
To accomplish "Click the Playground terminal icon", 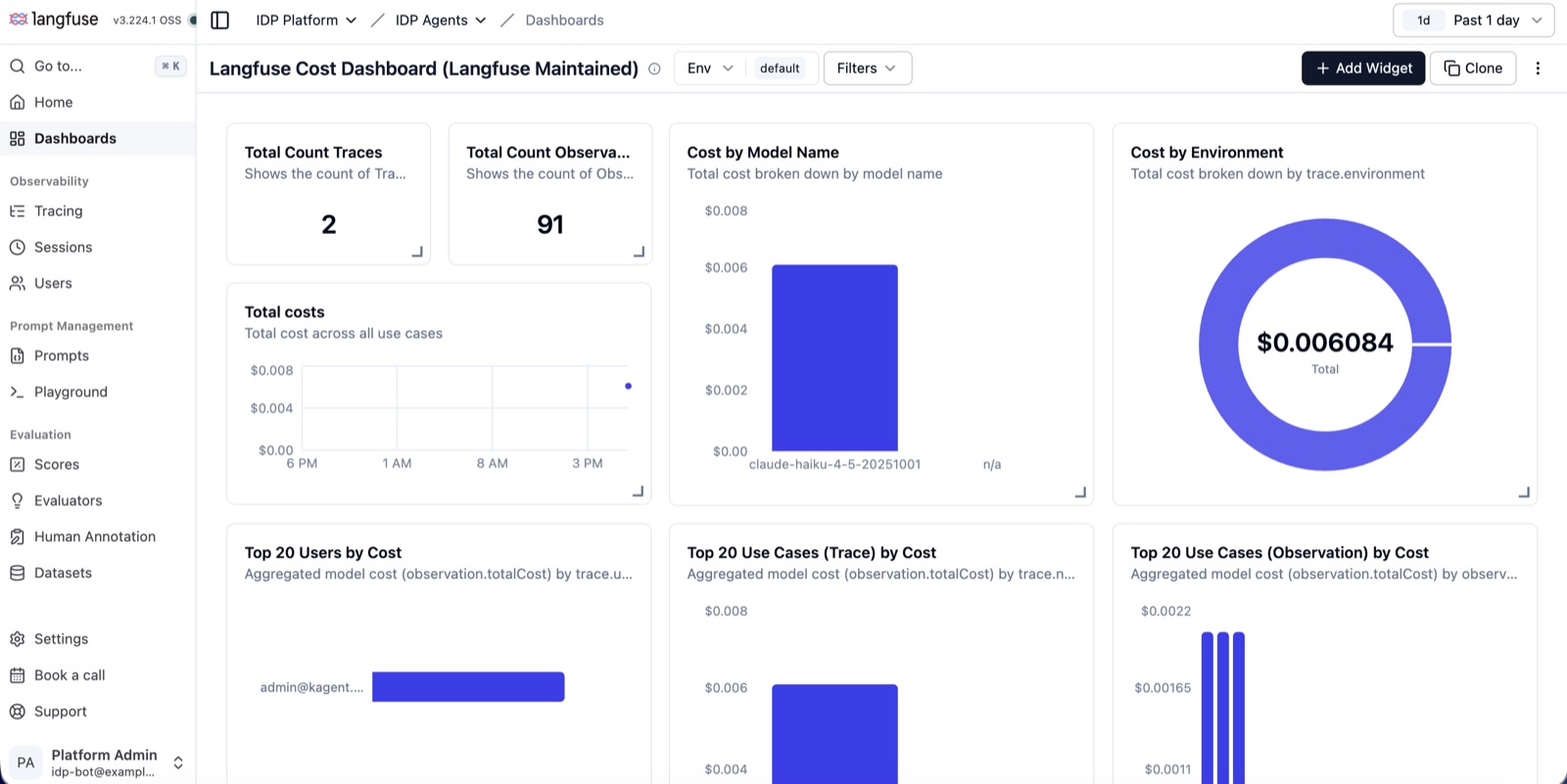I will pos(18,392).
